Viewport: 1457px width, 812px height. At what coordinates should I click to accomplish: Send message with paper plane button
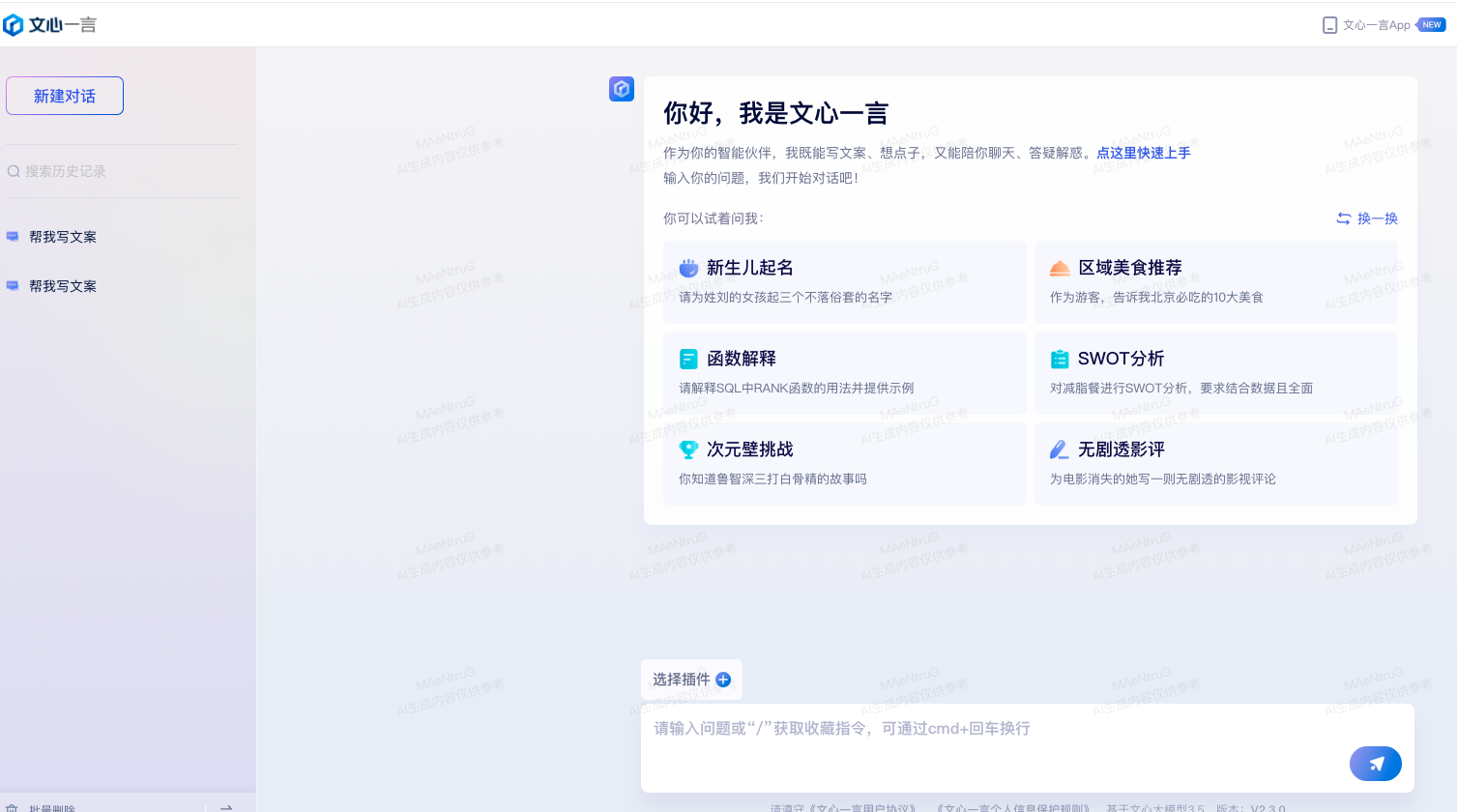1376,764
